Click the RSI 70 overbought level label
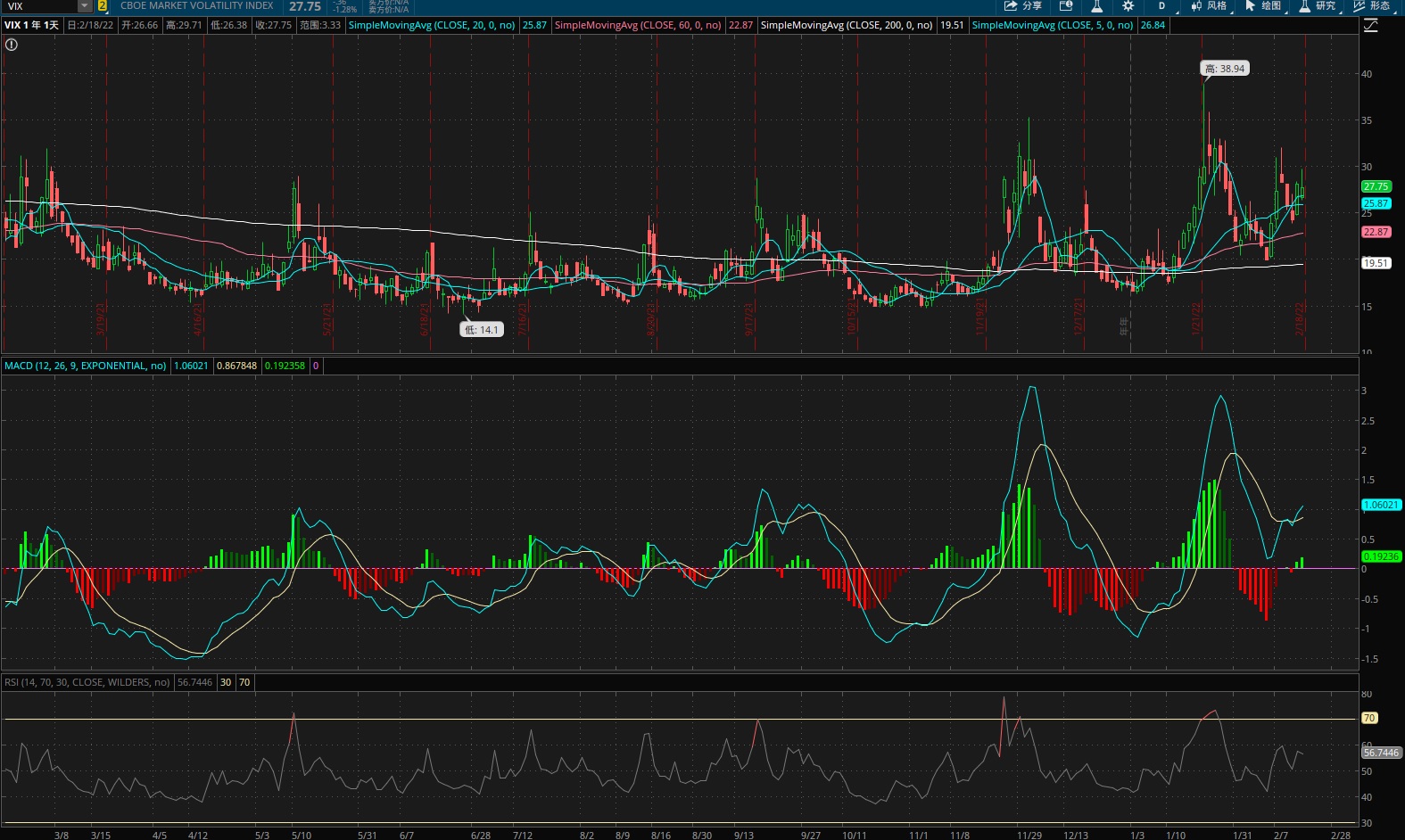The height and width of the screenshot is (840, 1405). tap(1369, 718)
